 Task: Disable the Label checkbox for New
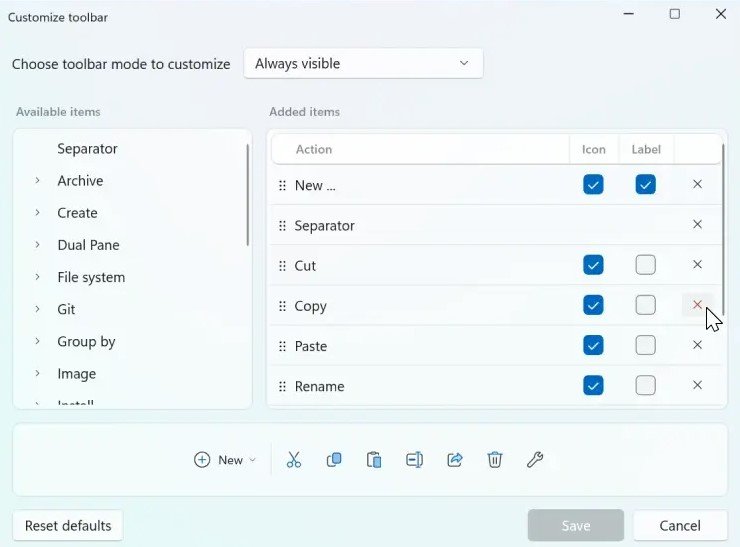646,184
